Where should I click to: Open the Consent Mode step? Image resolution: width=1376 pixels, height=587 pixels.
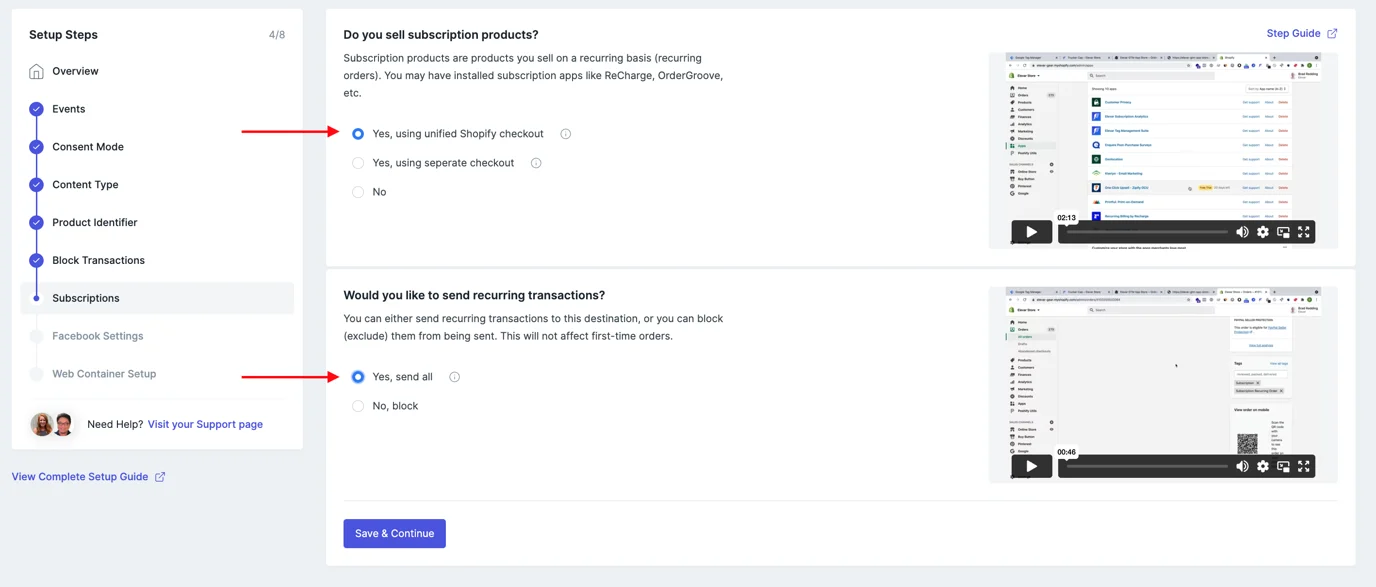tap(88, 147)
